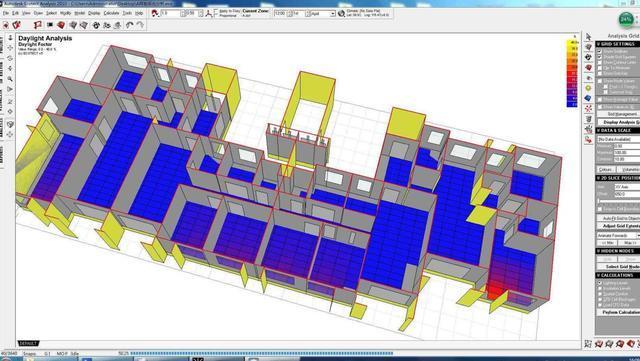640x361 pixels.
Task: Collapse the DATA & SCALE section
Action: [617, 130]
